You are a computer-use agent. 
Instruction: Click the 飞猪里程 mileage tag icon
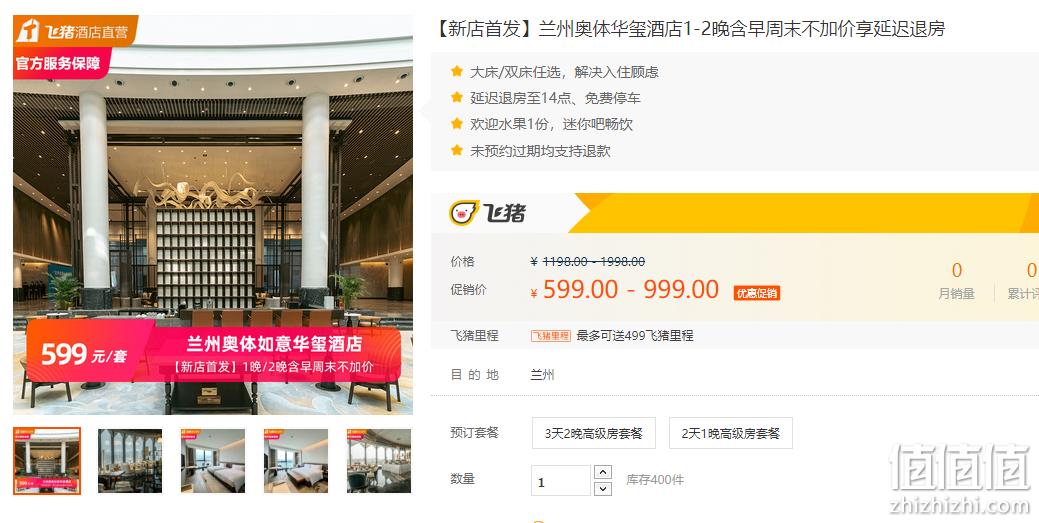pyautogui.click(x=550, y=336)
